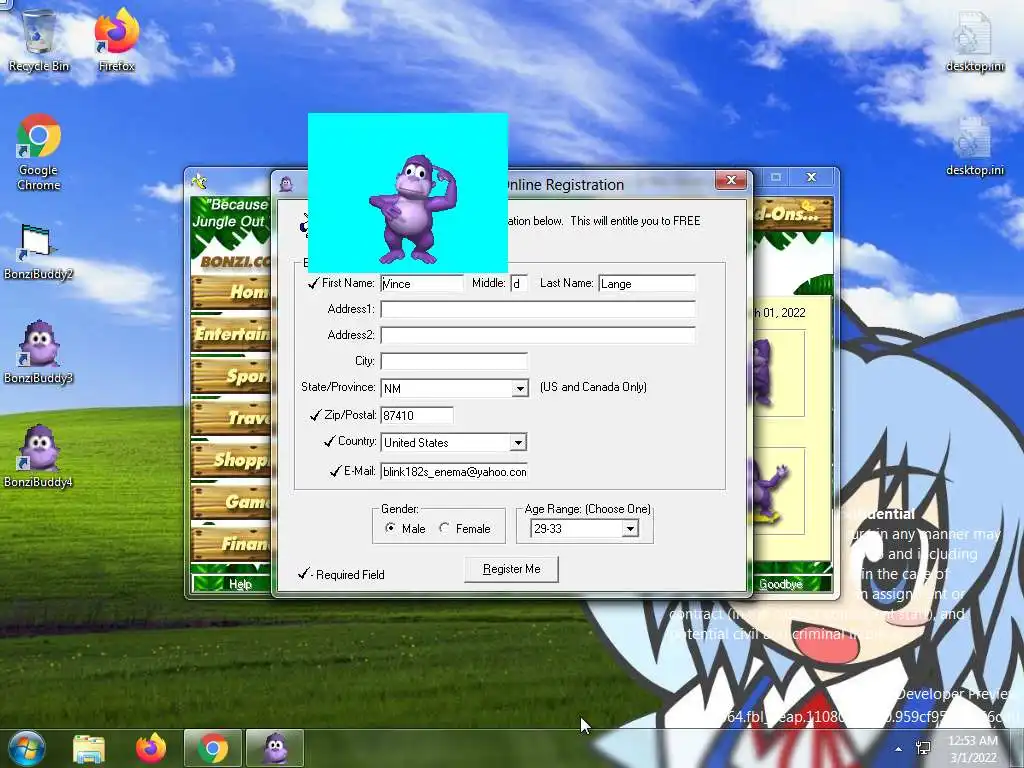Image resolution: width=1024 pixels, height=768 pixels.
Task: Click the Register Me button
Action: click(x=511, y=569)
